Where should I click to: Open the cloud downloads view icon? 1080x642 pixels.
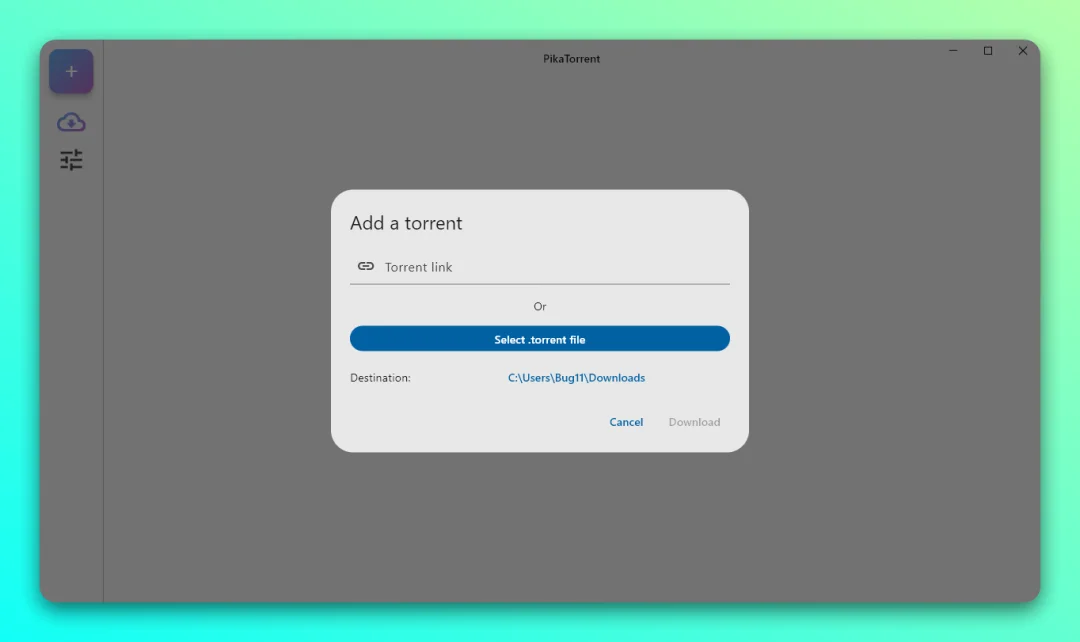(x=71, y=123)
